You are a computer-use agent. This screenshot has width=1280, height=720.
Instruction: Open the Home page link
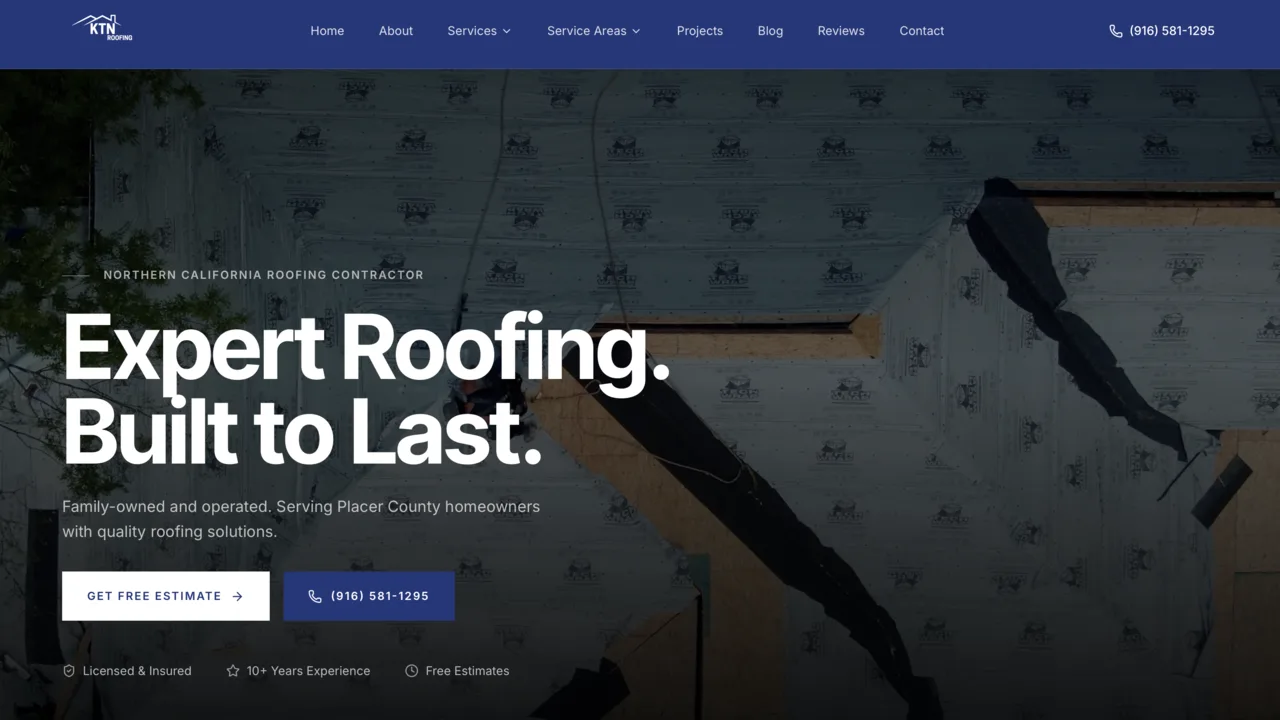pos(327,31)
